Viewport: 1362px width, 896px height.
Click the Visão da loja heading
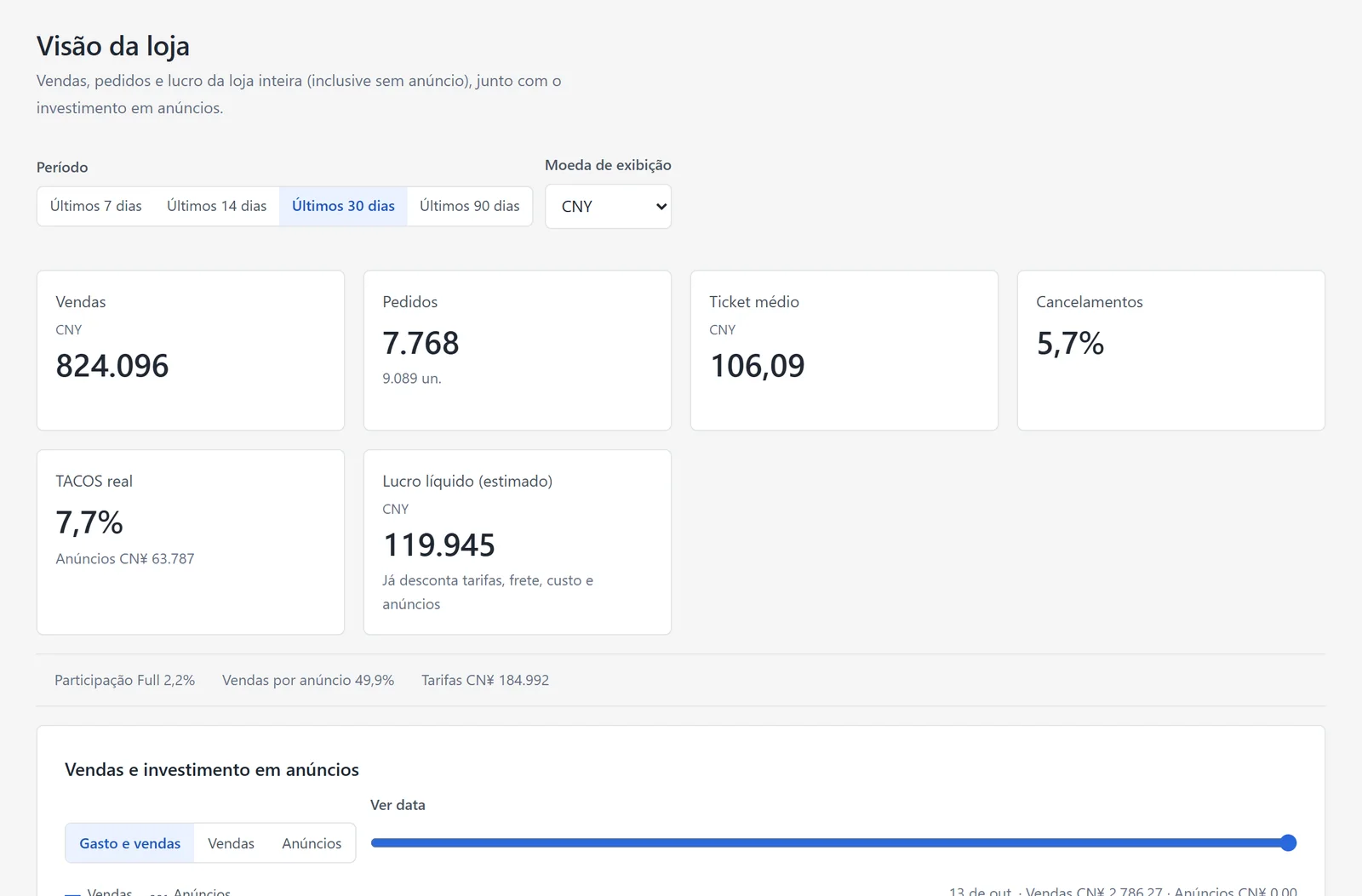(x=113, y=46)
